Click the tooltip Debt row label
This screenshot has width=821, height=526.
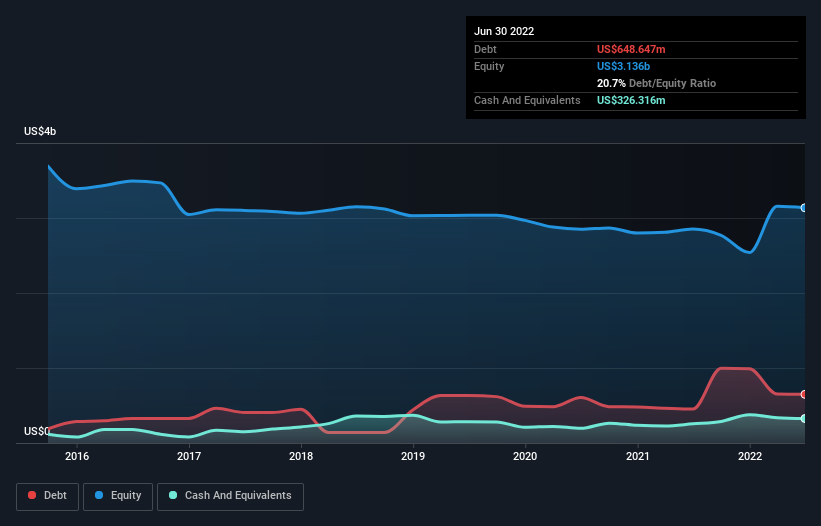coord(485,49)
